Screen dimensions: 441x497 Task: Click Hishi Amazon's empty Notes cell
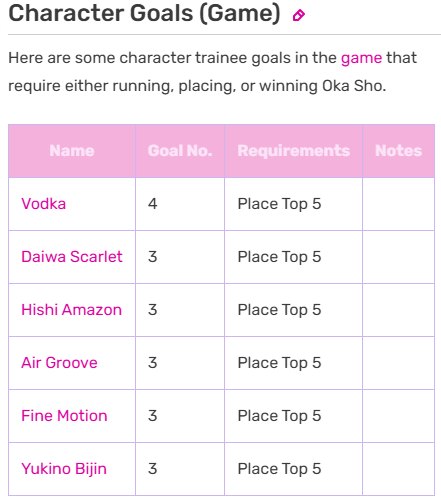(x=399, y=310)
